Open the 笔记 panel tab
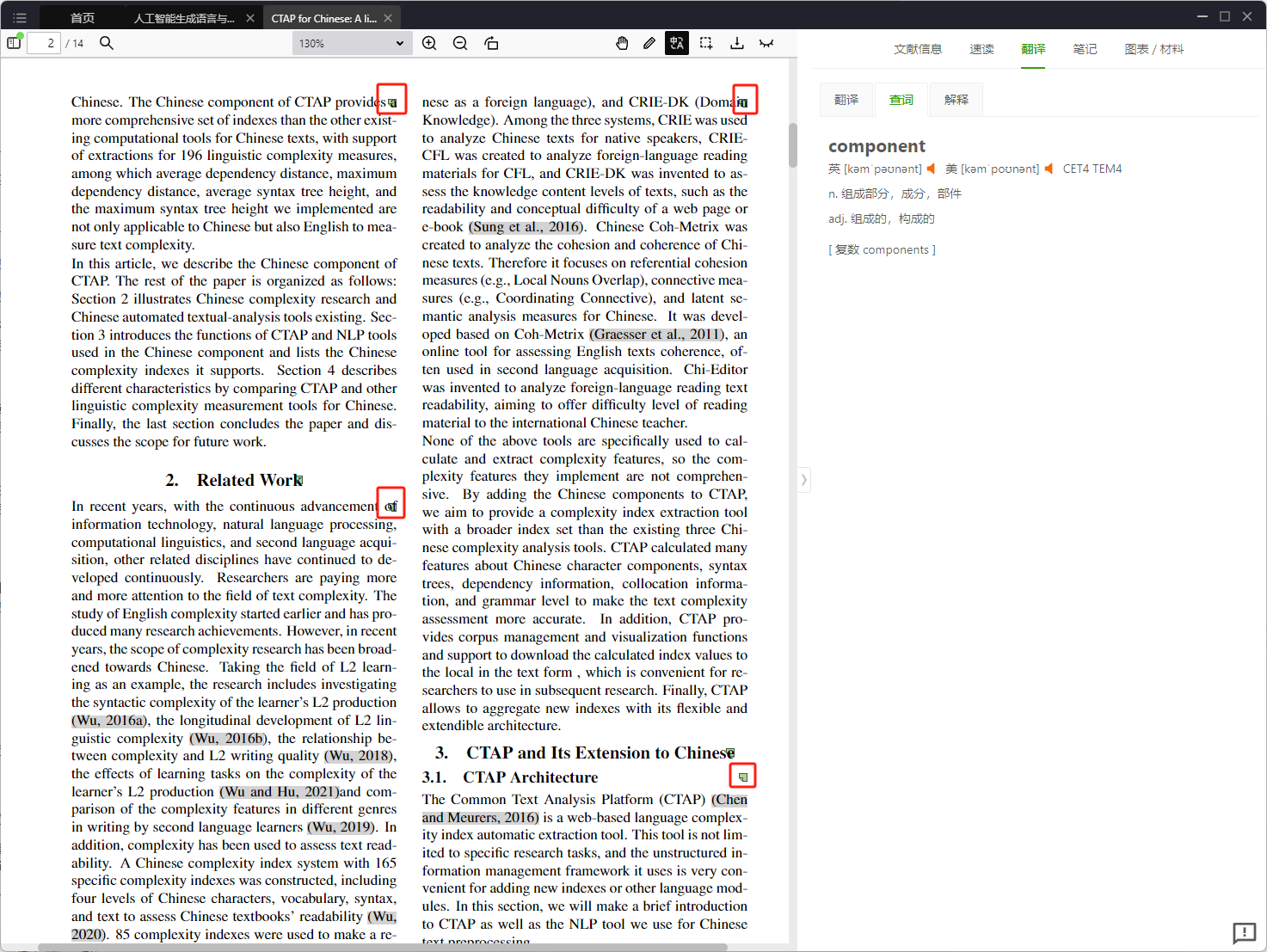Image resolution: width=1267 pixels, height=952 pixels. coord(1085,49)
